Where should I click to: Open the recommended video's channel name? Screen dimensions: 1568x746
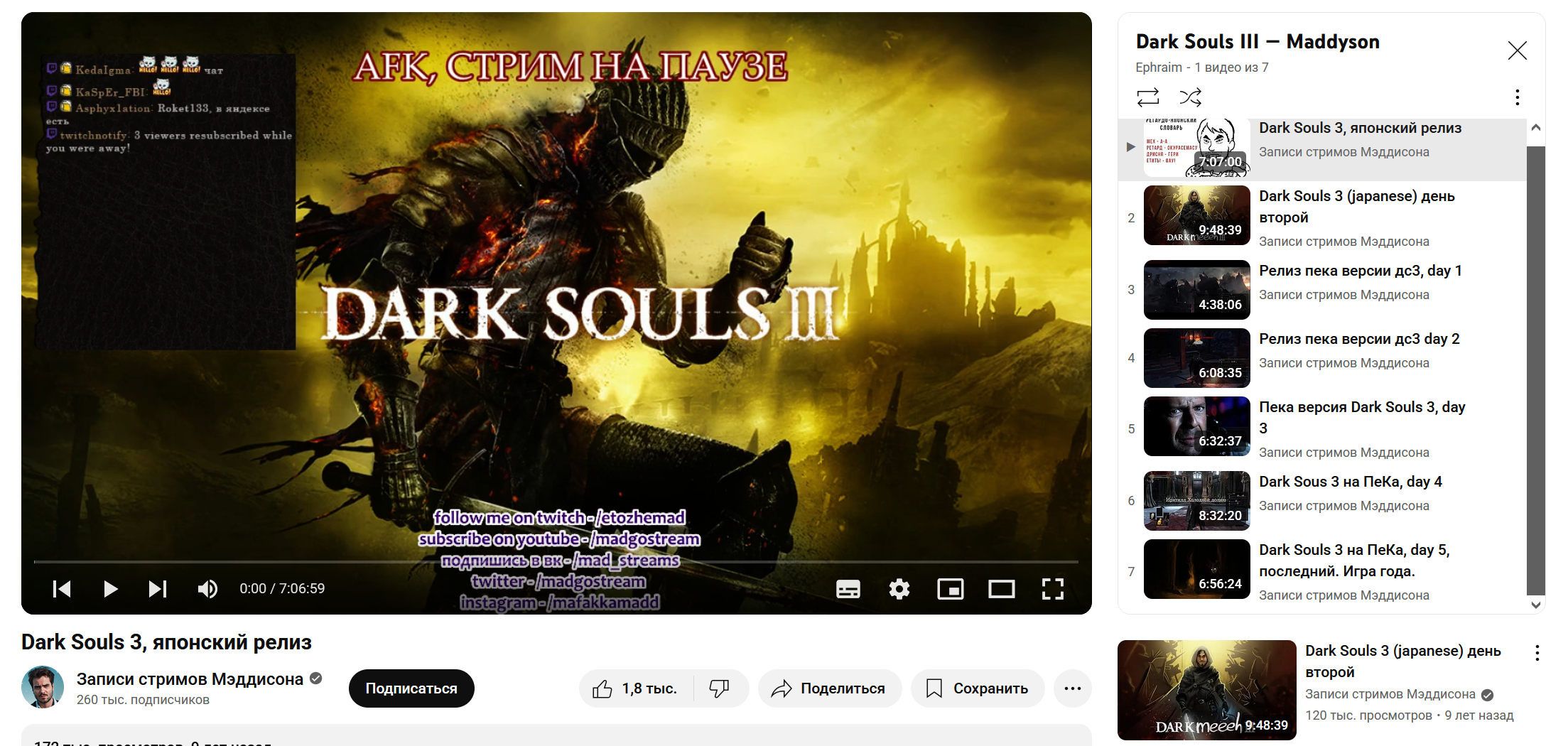click(x=1390, y=694)
